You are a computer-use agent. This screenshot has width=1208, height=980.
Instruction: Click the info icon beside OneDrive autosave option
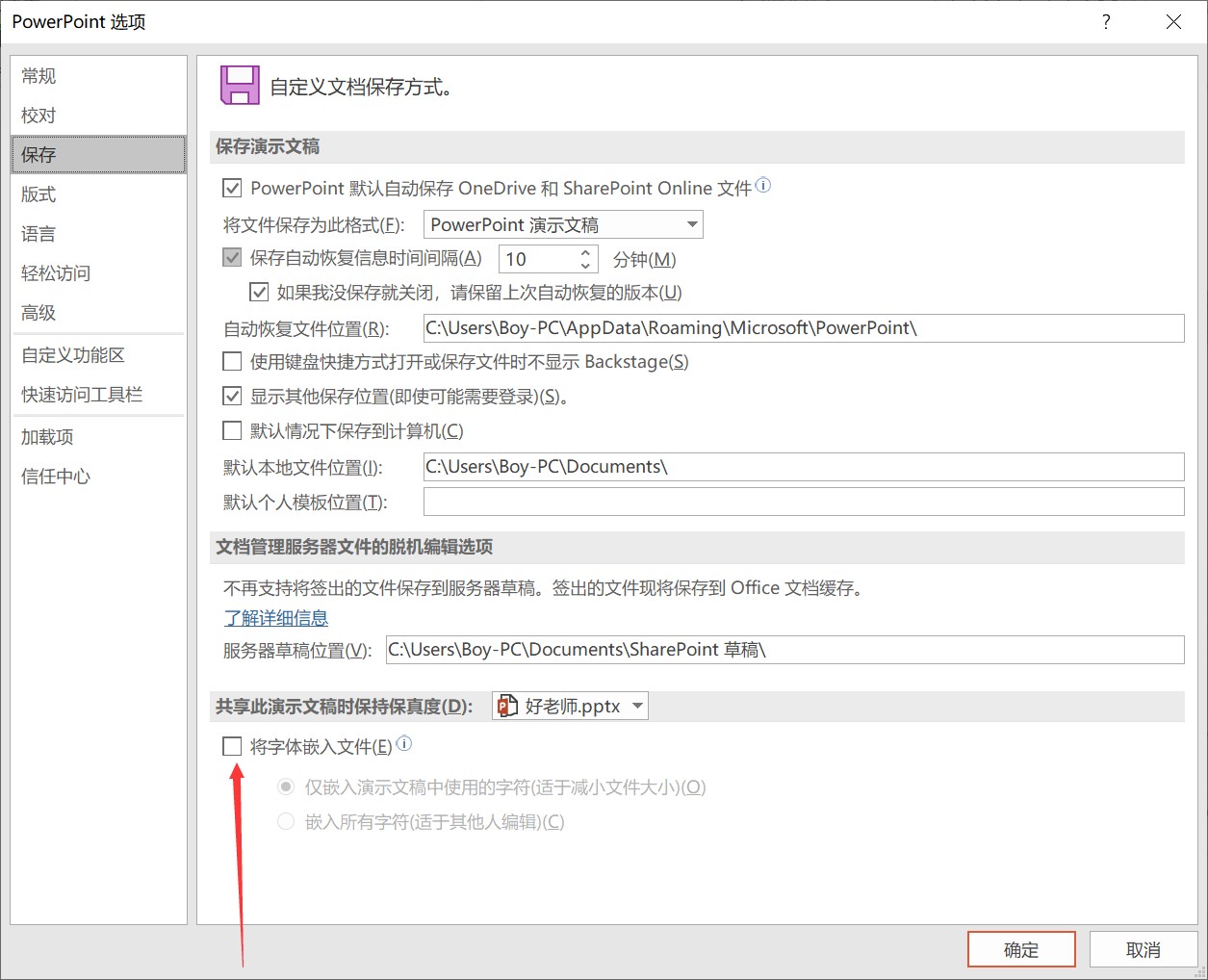(x=763, y=186)
